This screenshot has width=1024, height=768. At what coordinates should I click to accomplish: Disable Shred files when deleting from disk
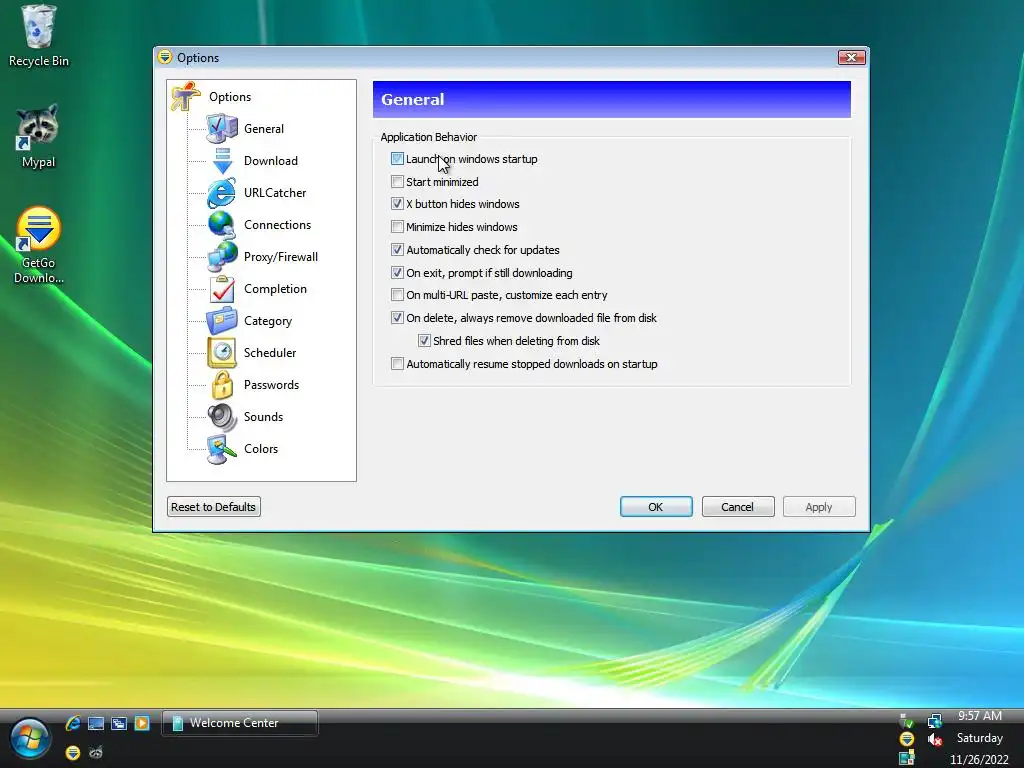click(x=424, y=340)
